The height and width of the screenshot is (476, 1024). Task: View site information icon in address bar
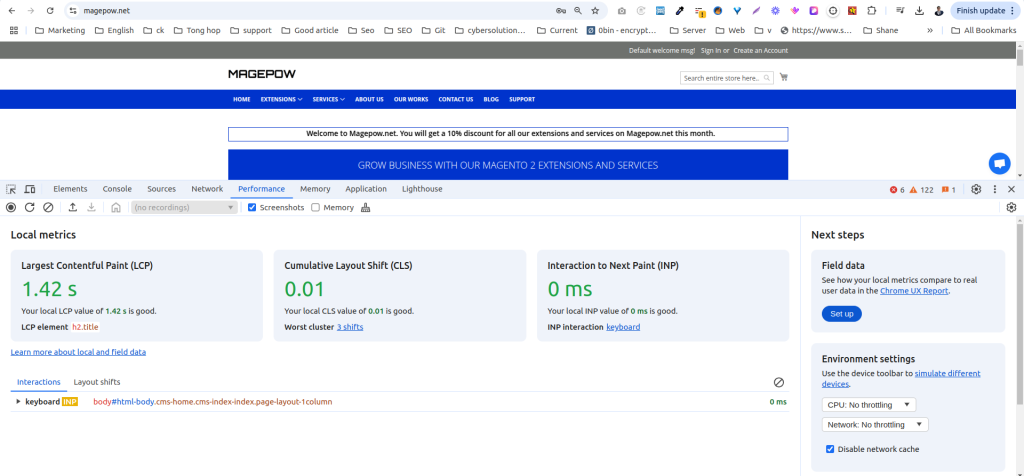(73, 10)
